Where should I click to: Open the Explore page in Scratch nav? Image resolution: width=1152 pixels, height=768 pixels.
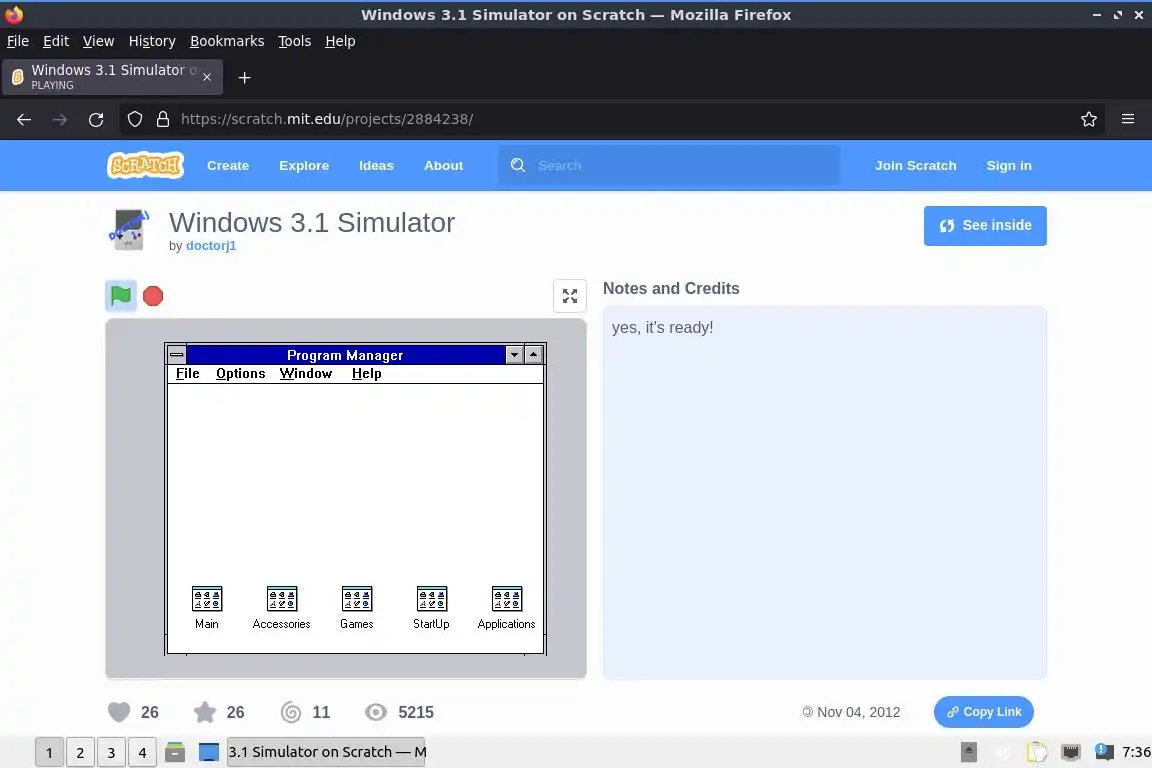[x=303, y=165]
